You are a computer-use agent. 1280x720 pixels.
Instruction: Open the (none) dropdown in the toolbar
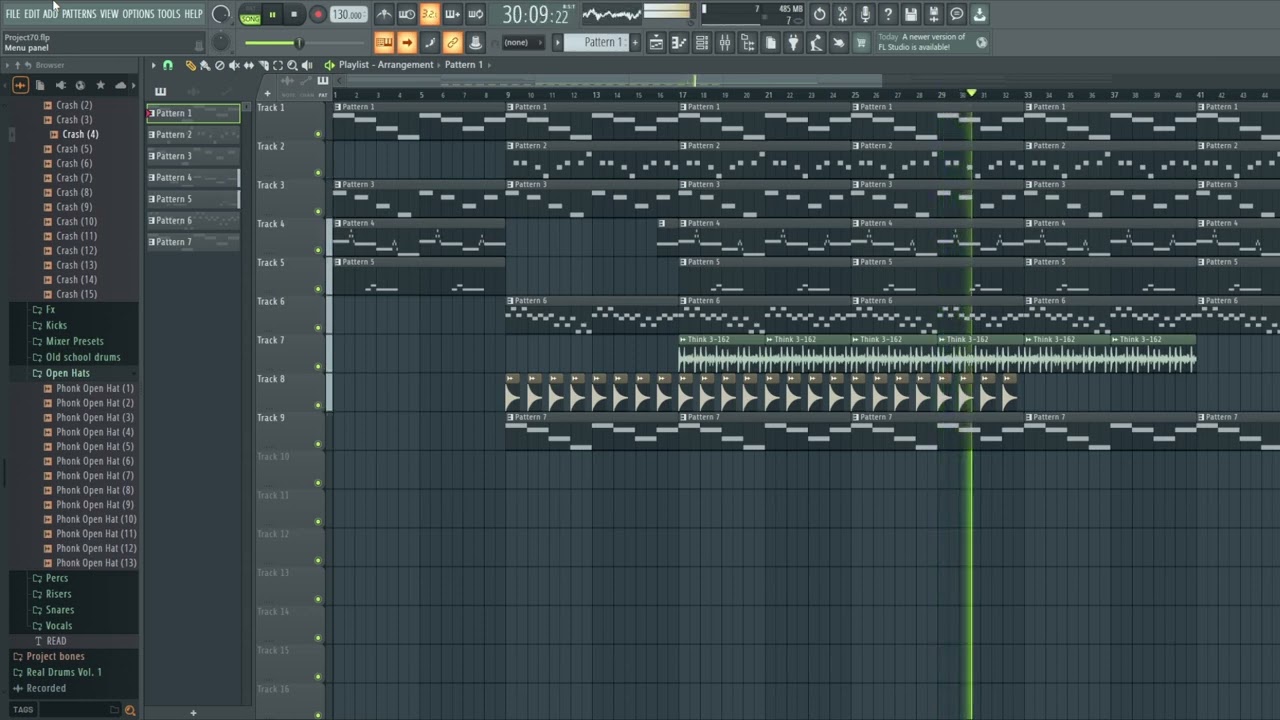[x=523, y=42]
